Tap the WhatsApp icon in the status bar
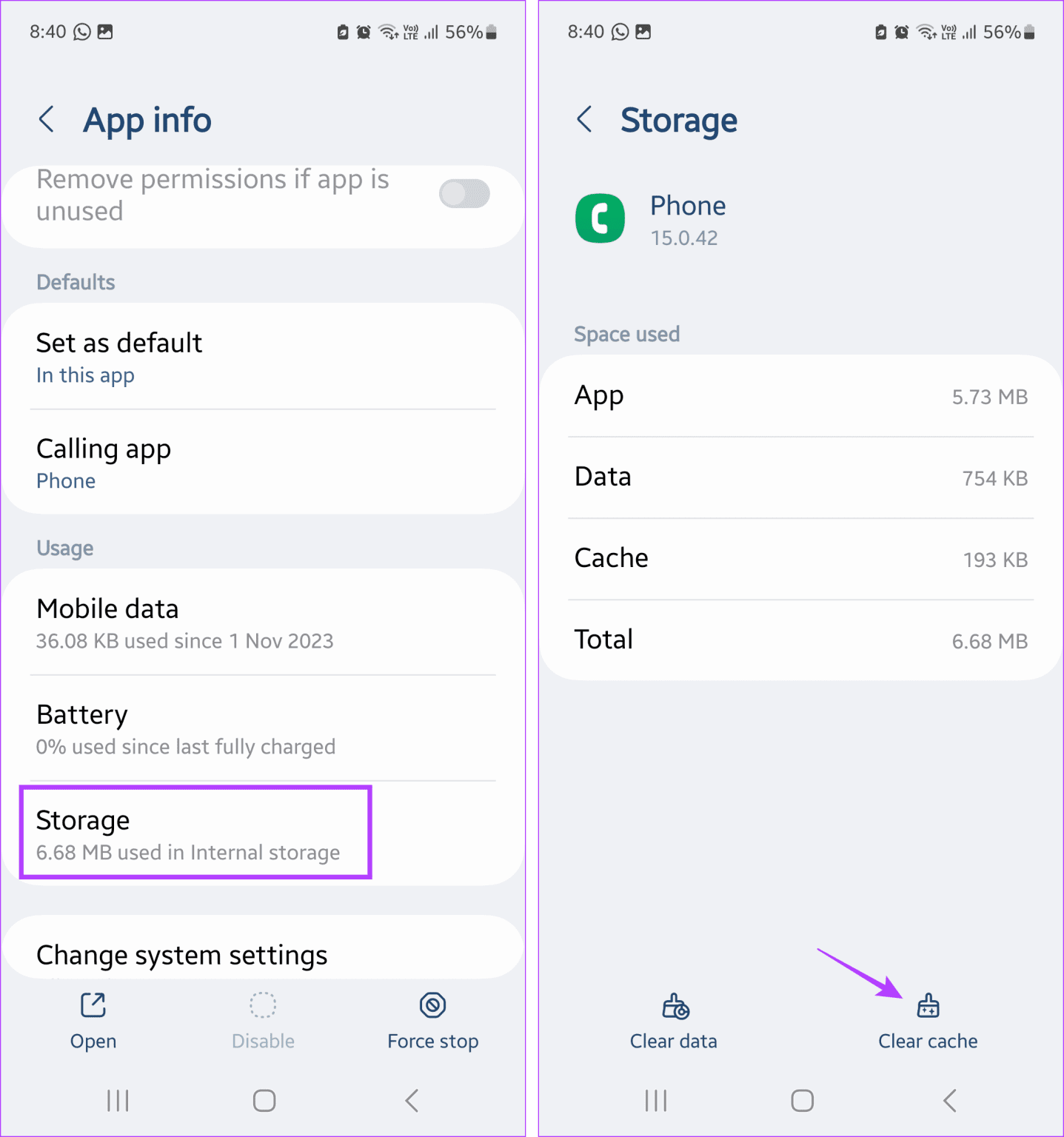The image size is (1064, 1137). (81, 31)
